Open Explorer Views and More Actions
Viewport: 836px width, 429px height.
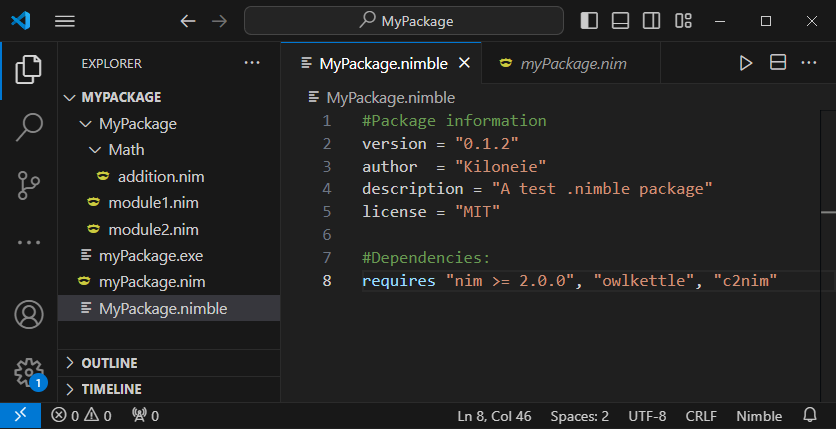(x=252, y=63)
